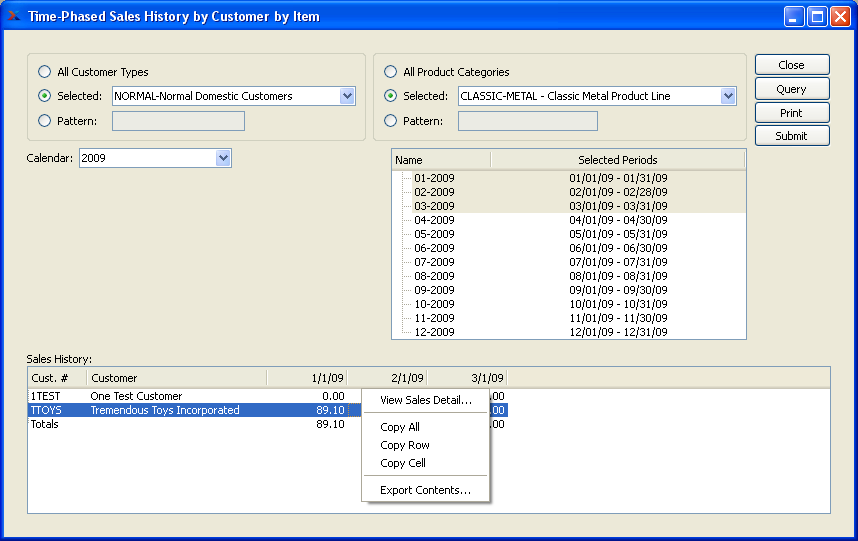Click Export Contents in context menu
Screen dimensions: 858x541
coord(426,490)
